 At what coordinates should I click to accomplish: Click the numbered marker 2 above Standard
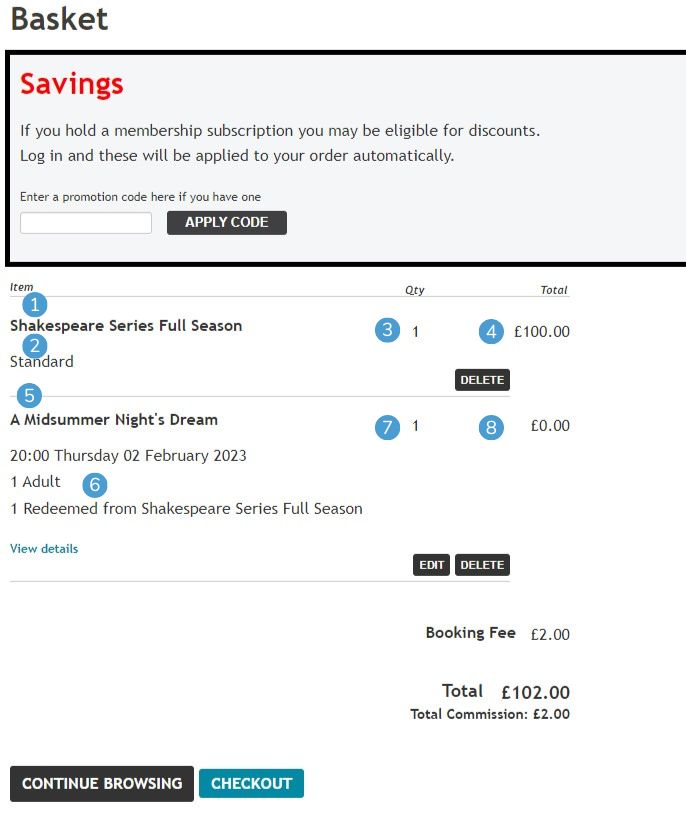(34, 346)
